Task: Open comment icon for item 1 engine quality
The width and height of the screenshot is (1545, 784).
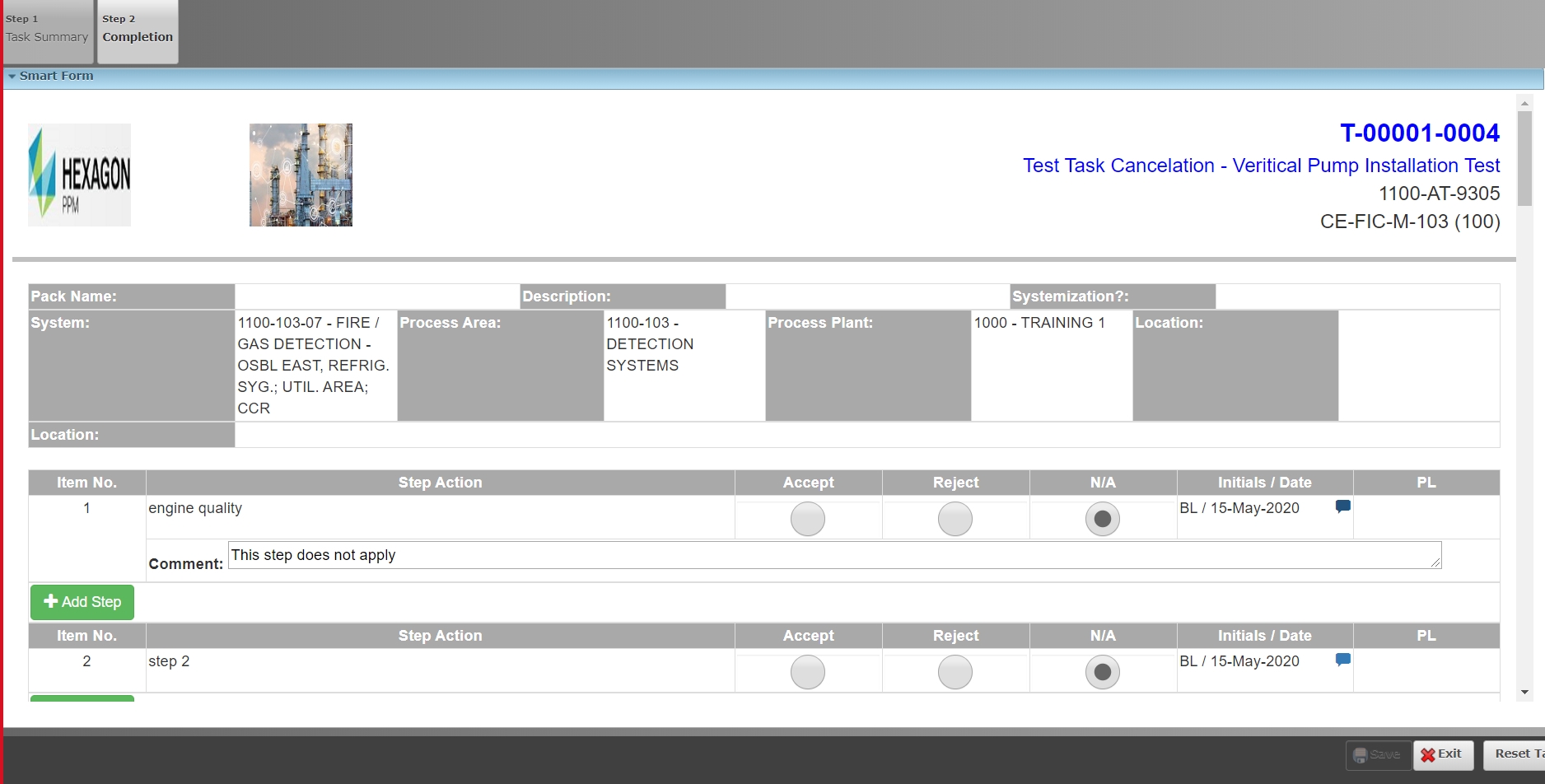Action: click(1342, 506)
